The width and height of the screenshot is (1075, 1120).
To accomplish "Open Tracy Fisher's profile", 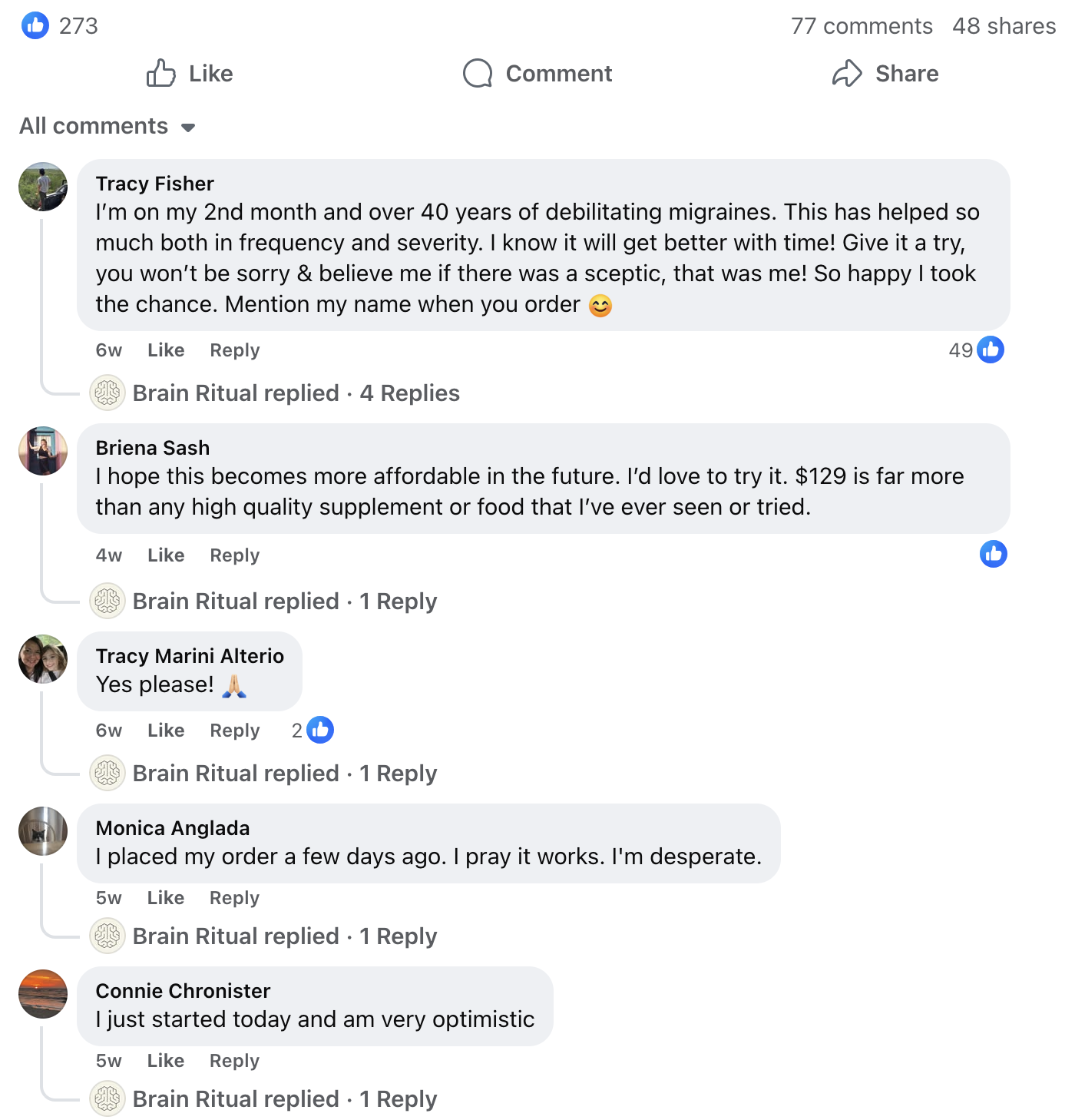I will coord(154,183).
